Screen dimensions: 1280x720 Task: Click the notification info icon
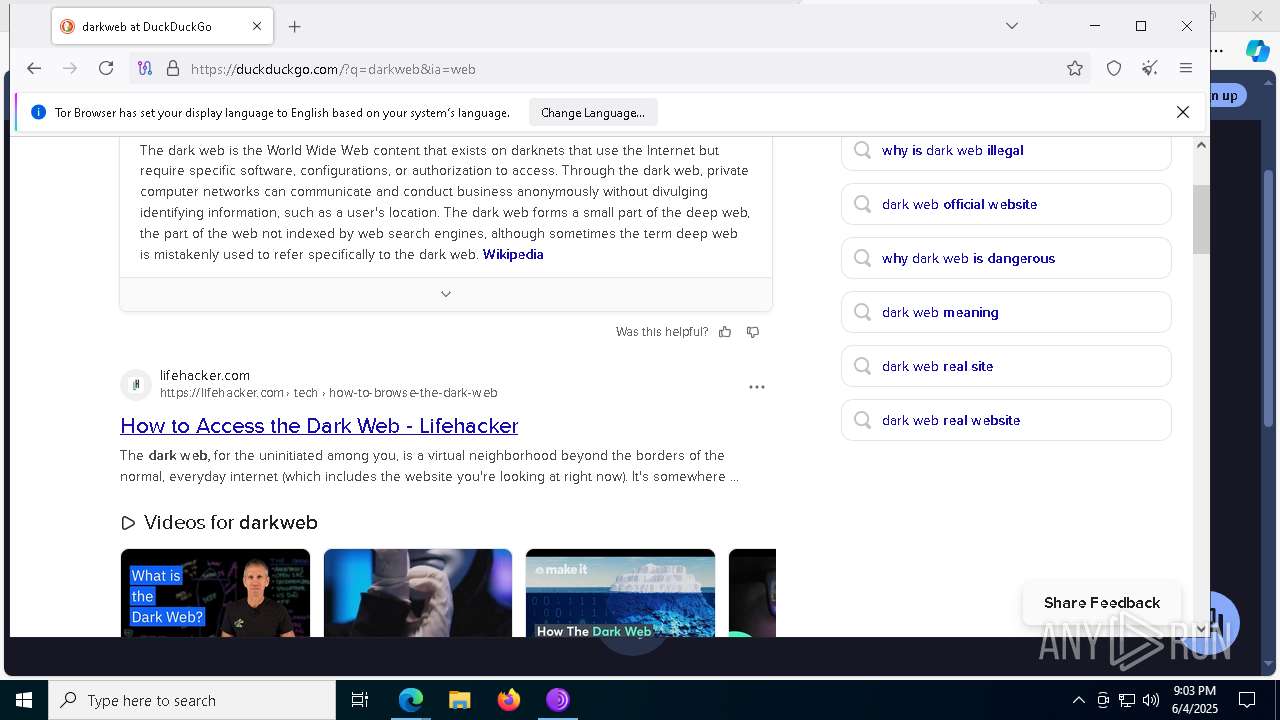(x=38, y=112)
